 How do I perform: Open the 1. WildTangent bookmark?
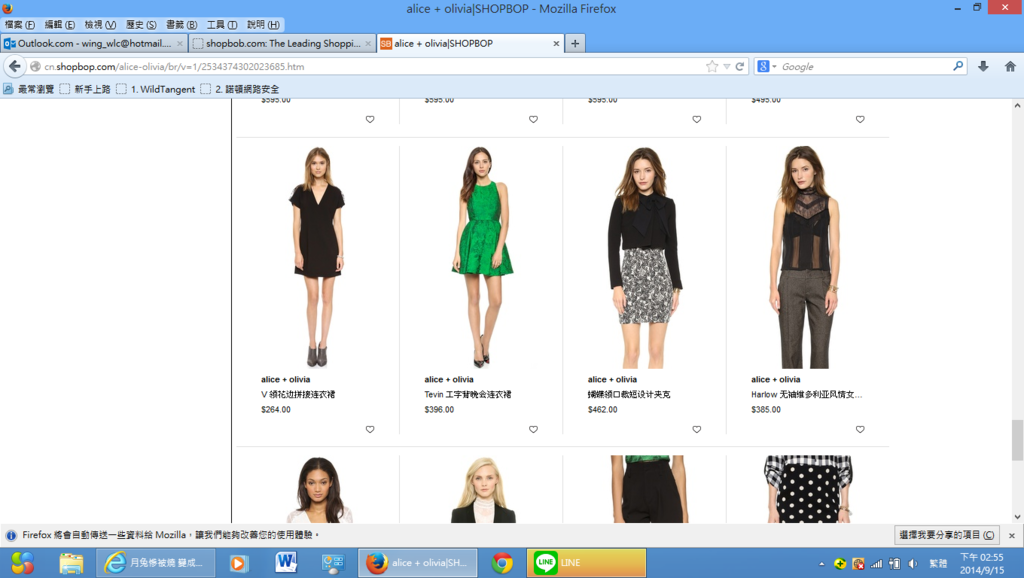click(x=155, y=89)
